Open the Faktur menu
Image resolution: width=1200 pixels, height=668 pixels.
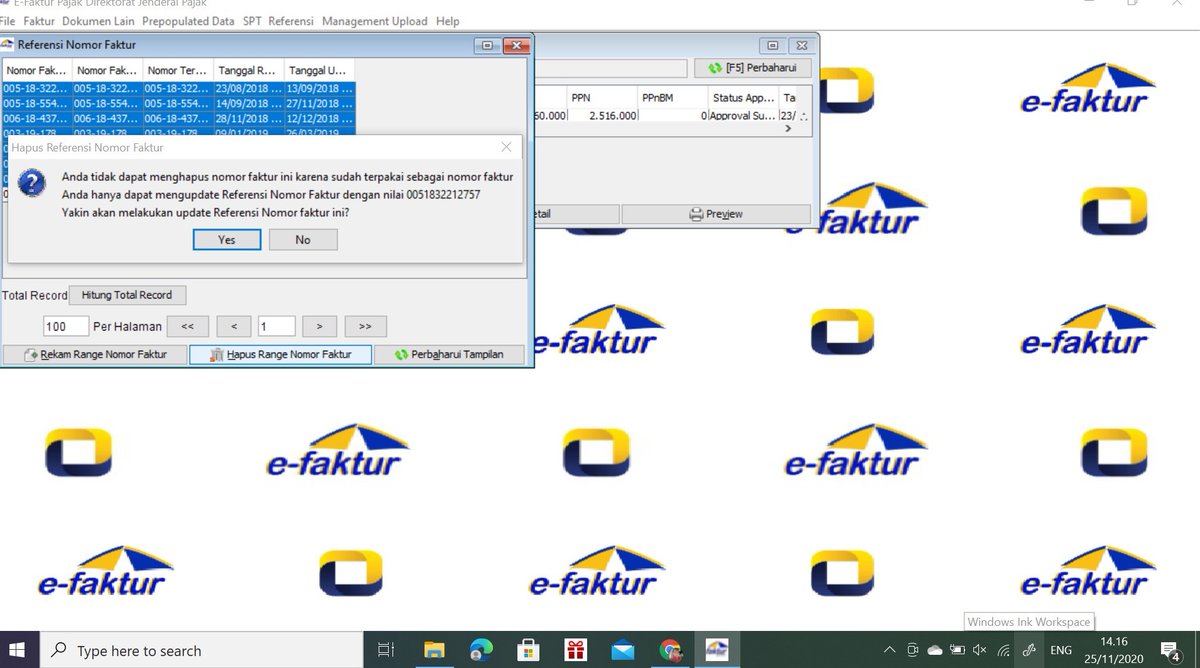tap(38, 21)
